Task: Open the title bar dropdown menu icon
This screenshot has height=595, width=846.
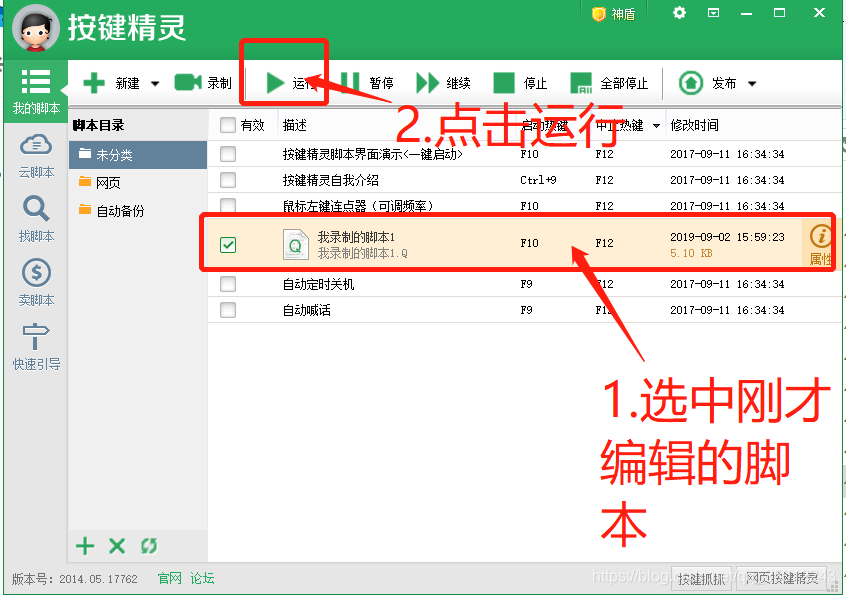Action: (x=713, y=12)
